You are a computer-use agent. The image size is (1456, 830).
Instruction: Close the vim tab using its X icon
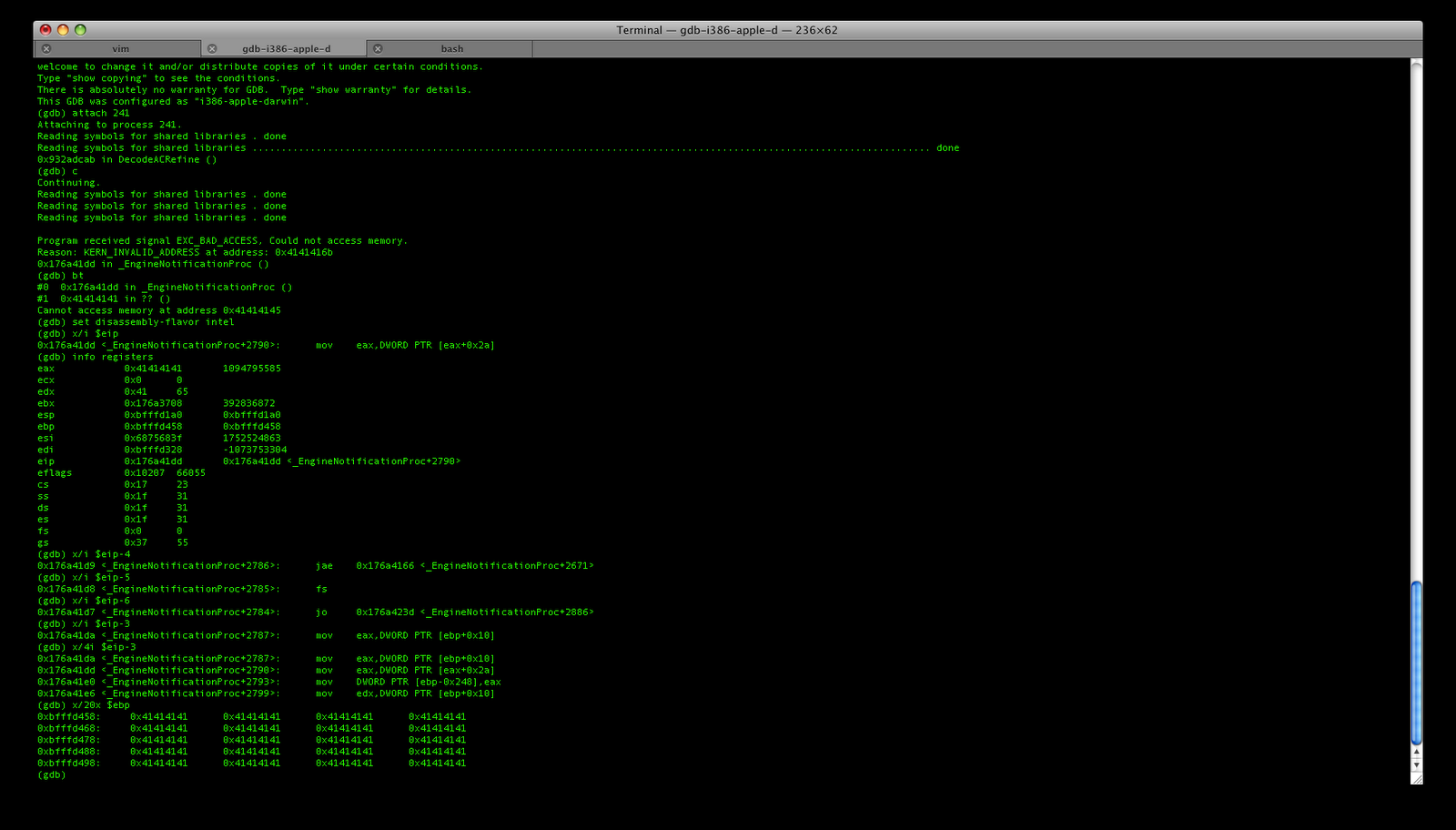(x=46, y=48)
